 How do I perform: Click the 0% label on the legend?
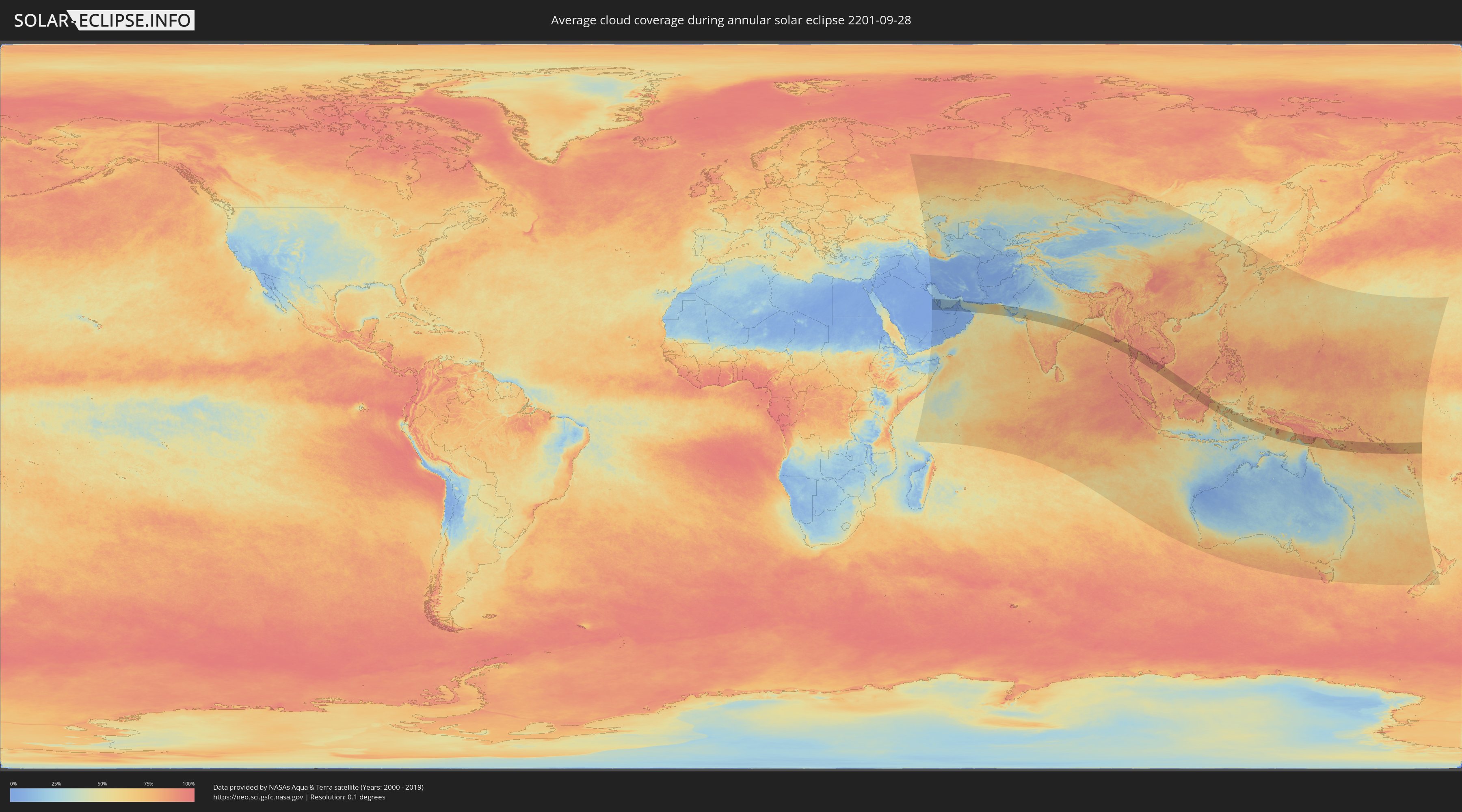[13, 784]
